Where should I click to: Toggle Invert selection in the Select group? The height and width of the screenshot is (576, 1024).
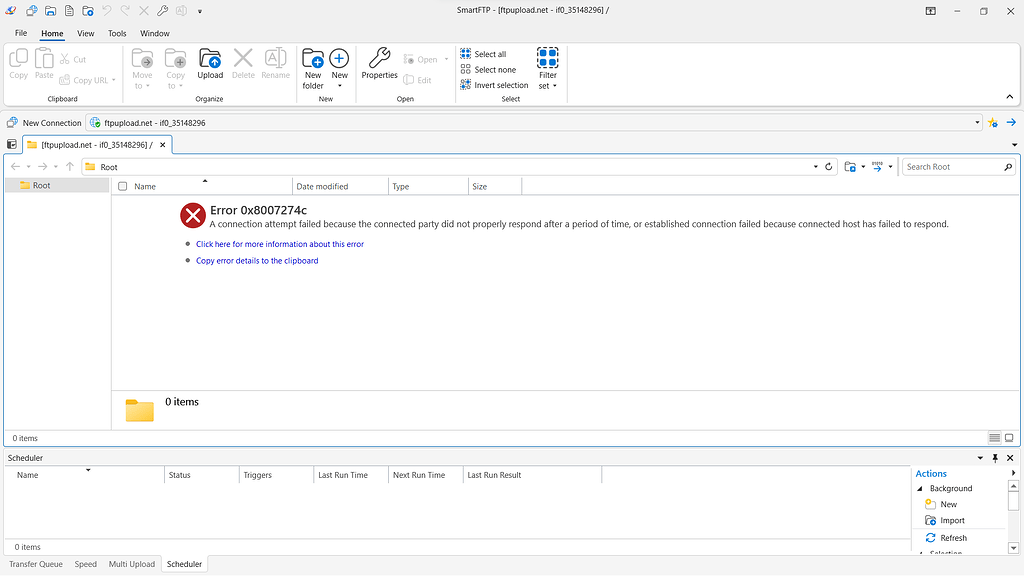click(x=494, y=84)
